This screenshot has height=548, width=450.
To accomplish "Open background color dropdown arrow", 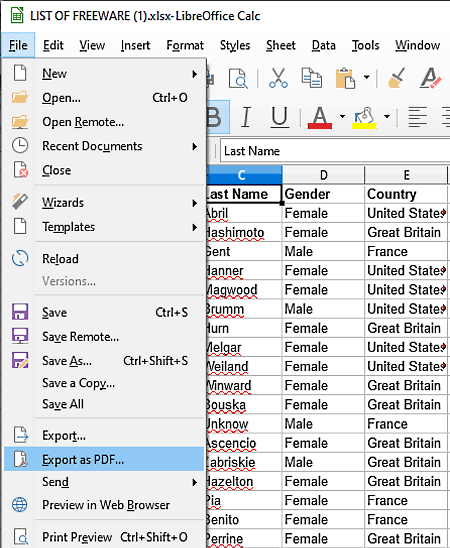I will [387, 117].
